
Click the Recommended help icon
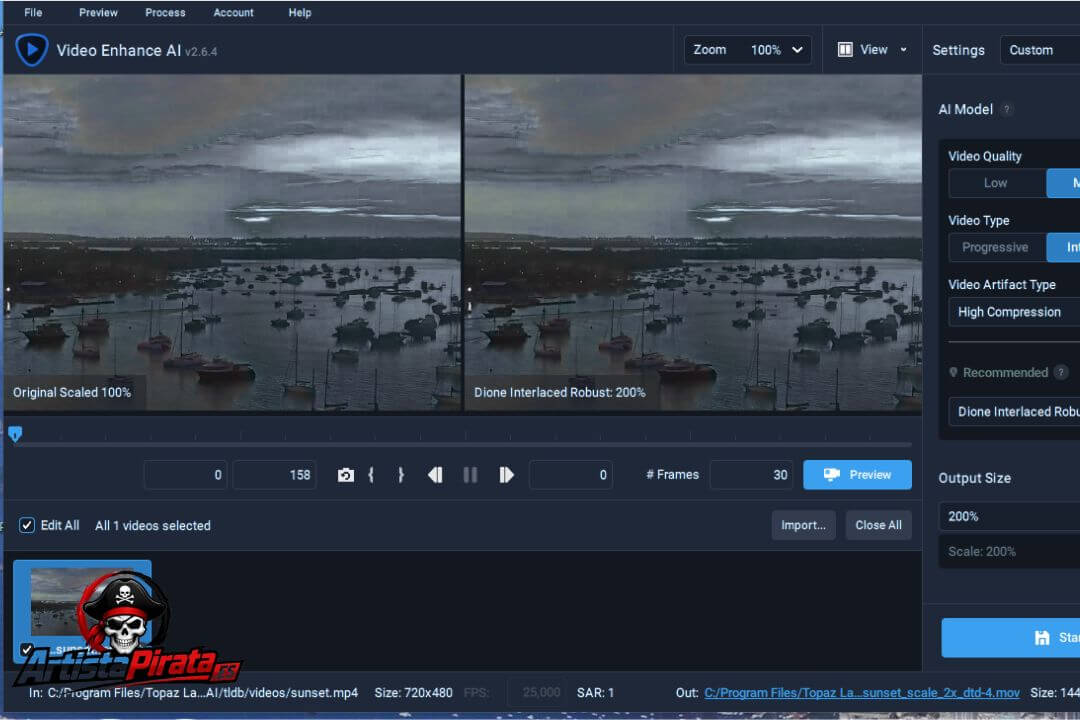[1061, 373]
